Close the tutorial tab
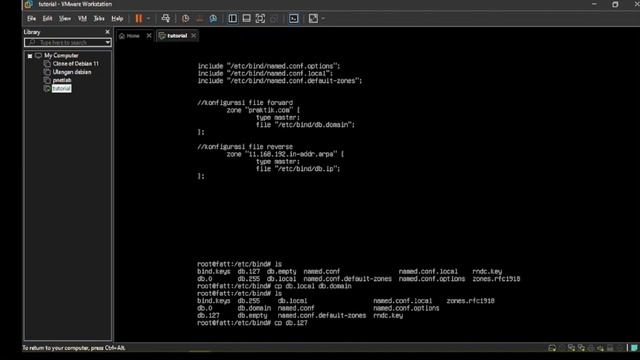Screen dimensions: 640x360 pyautogui.click(x=193, y=36)
